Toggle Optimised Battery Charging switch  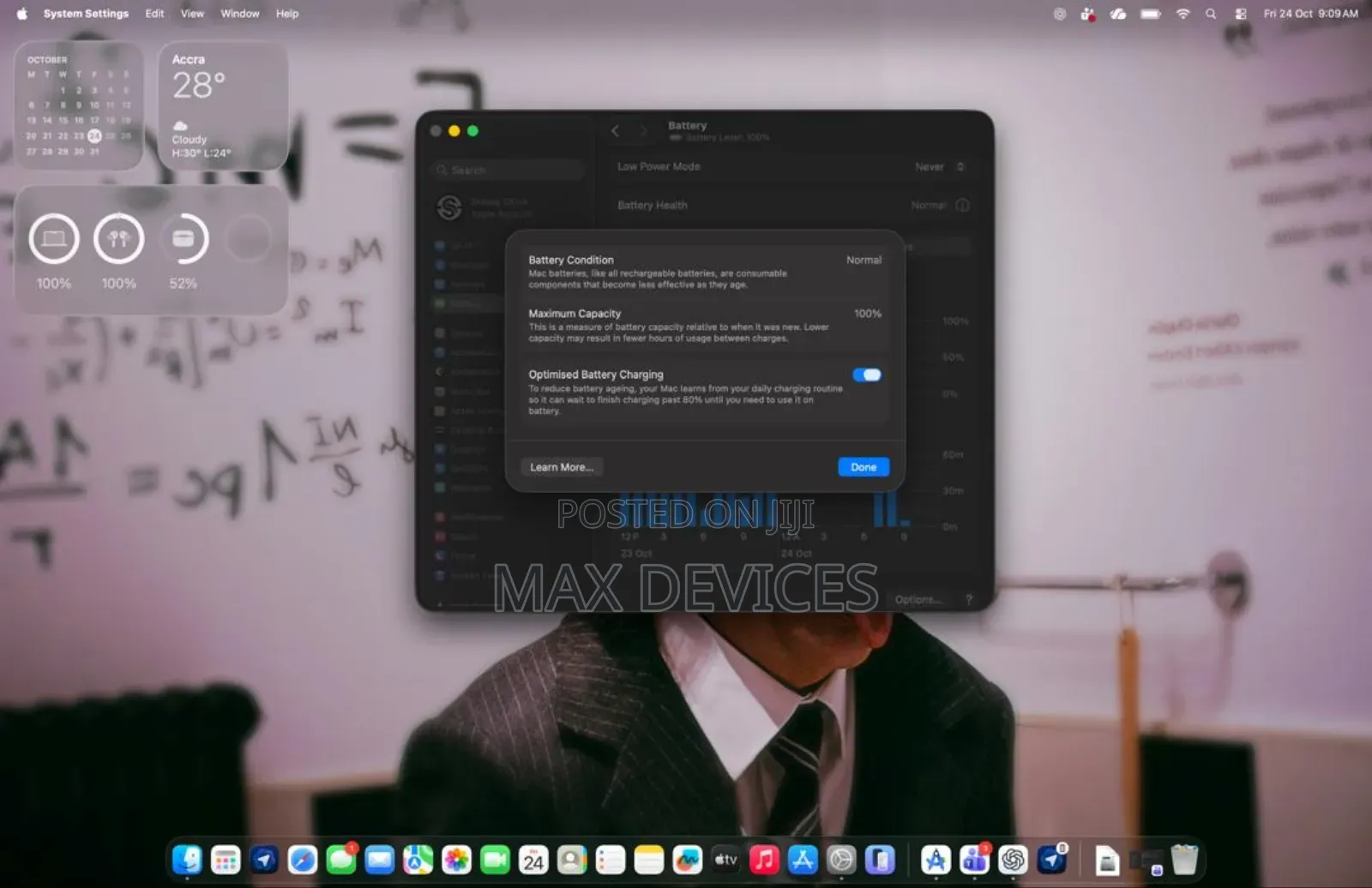point(867,375)
